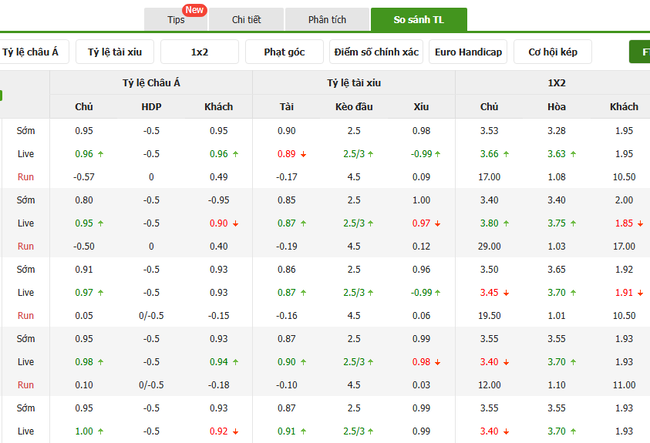Click the red New badge on Tips

pos(222,10)
